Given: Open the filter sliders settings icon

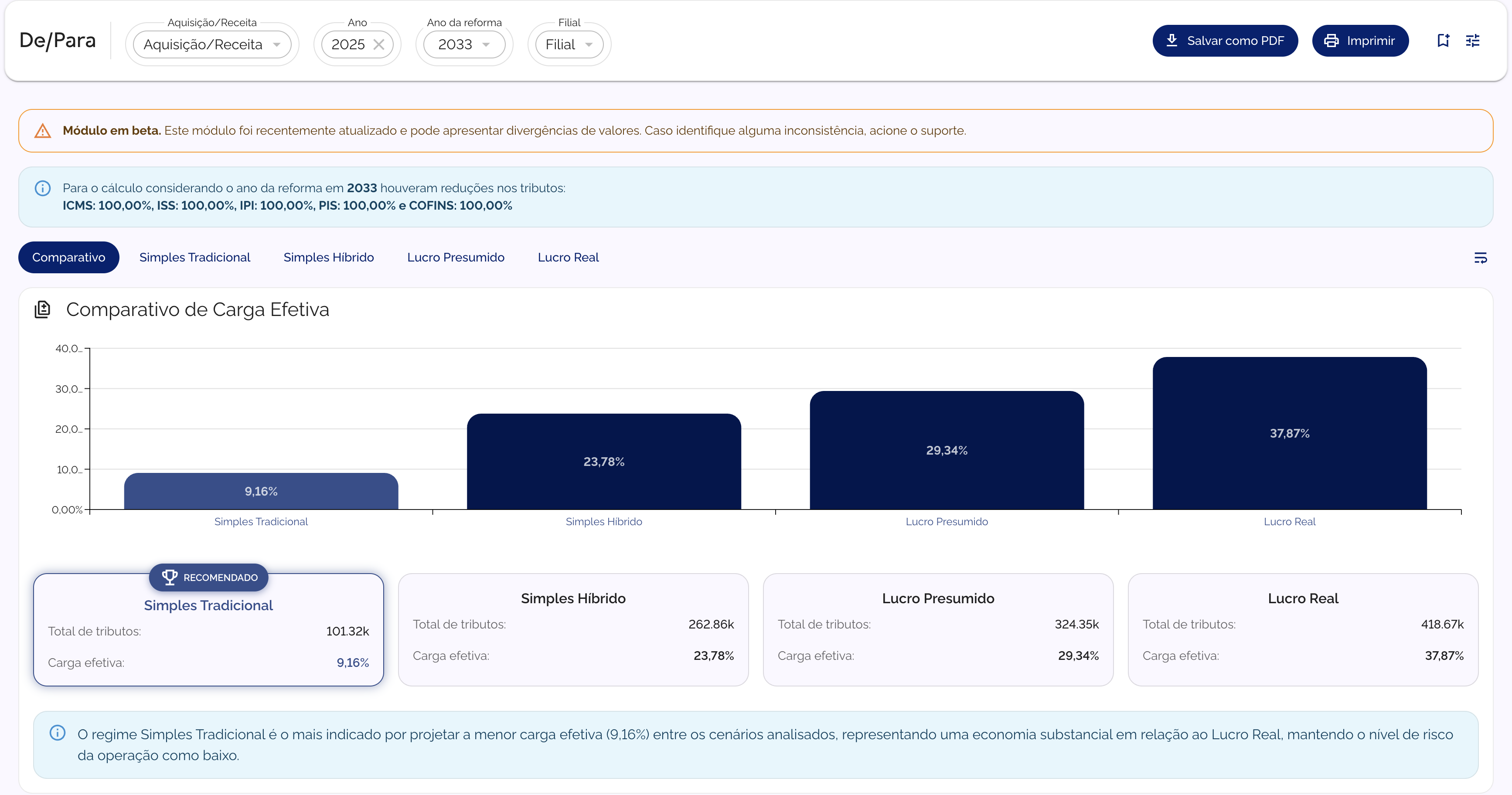Looking at the screenshot, I should pos(1473,41).
